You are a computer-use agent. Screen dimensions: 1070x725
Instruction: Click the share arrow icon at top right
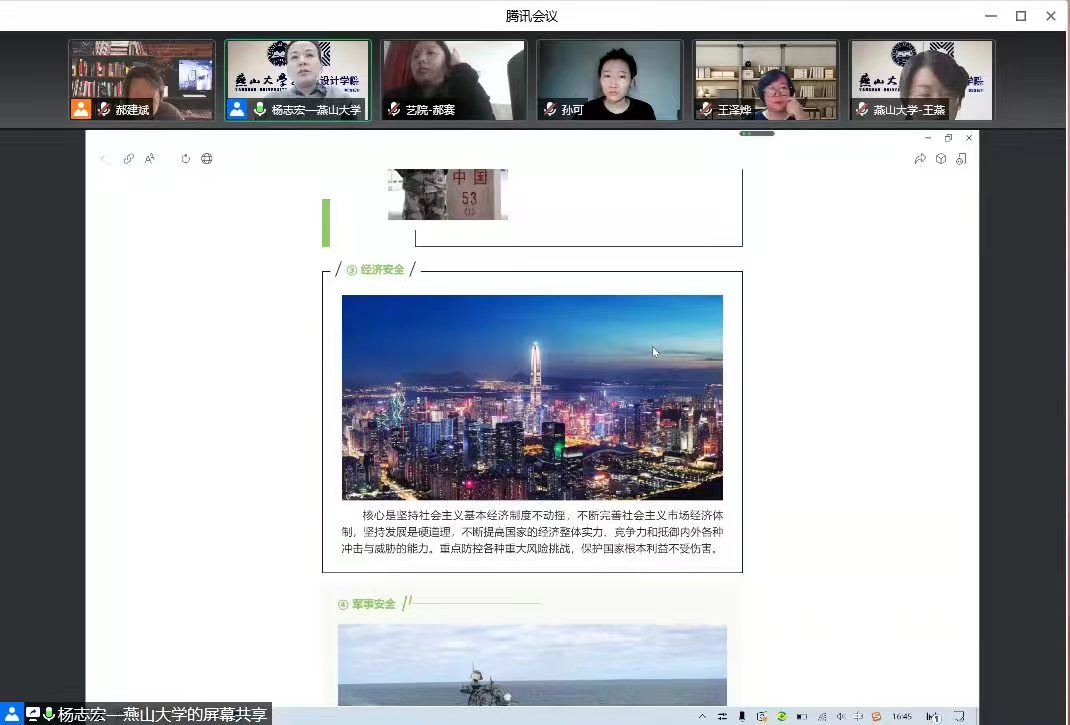[920, 158]
